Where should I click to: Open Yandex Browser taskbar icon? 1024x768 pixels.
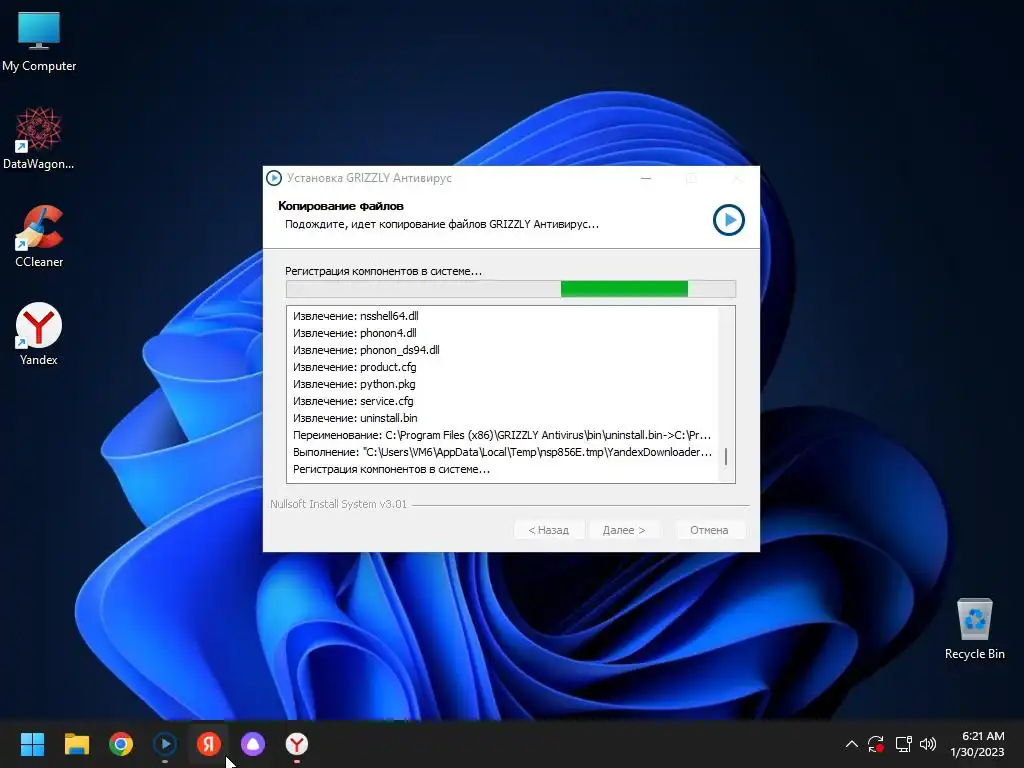(x=297, y=744)
